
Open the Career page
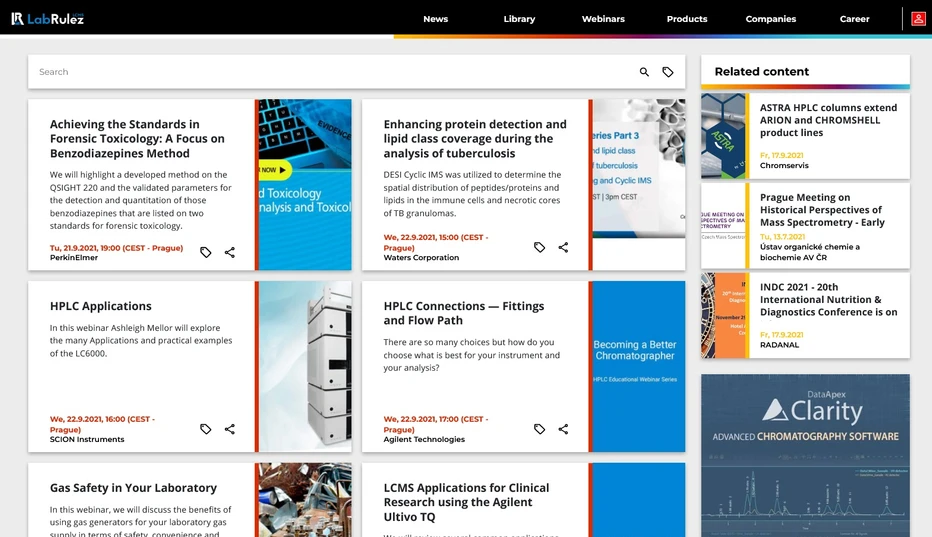[x=854, y=19]
